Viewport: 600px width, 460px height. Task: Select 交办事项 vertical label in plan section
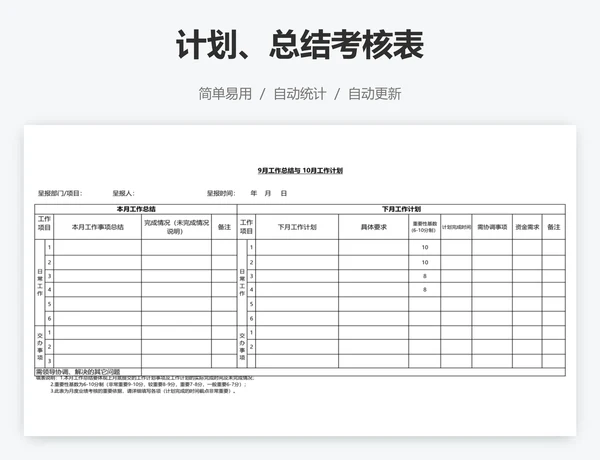[242, 346]
